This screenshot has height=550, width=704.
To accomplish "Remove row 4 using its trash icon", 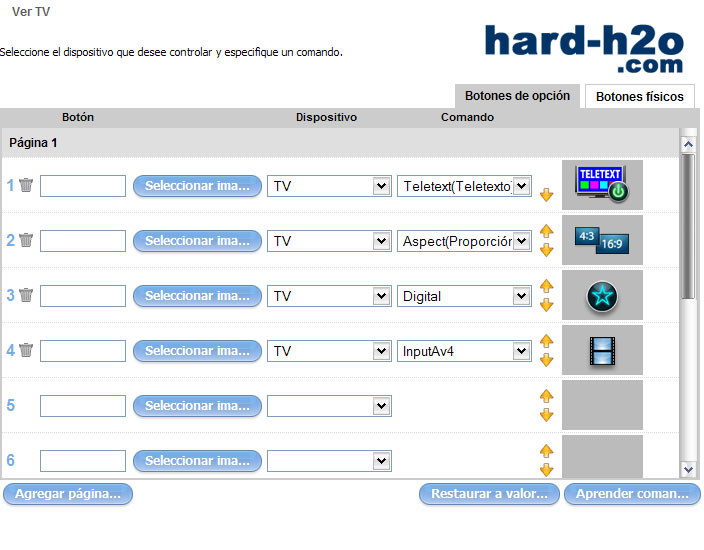I will click(x=26, y=350).
